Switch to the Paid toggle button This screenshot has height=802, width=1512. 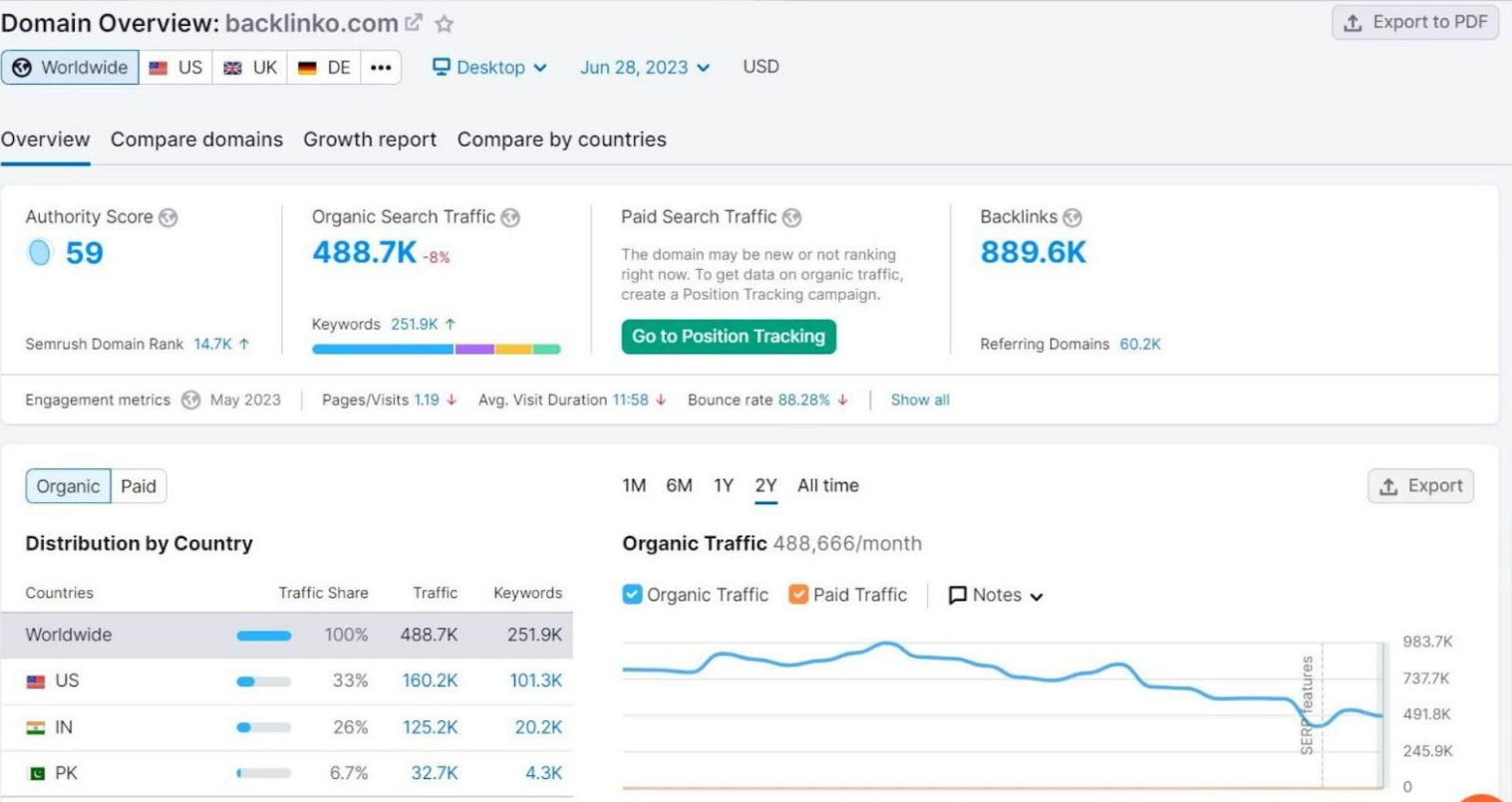[139, 486]
